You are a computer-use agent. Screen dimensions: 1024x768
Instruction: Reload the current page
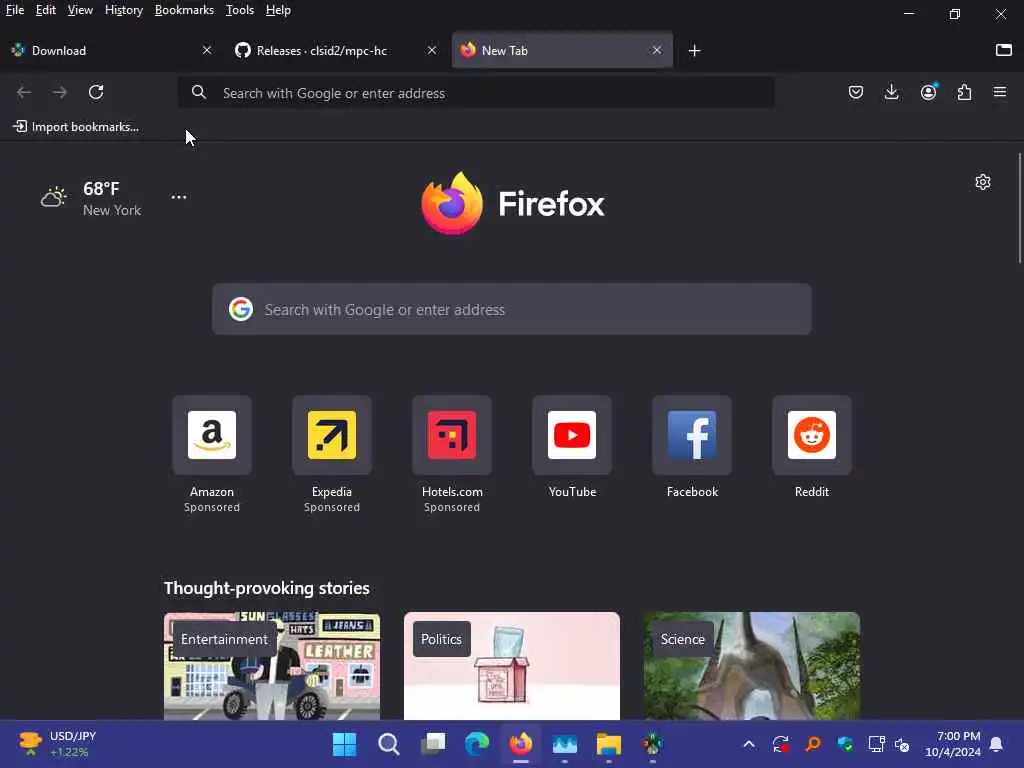[x=96, y=92]
